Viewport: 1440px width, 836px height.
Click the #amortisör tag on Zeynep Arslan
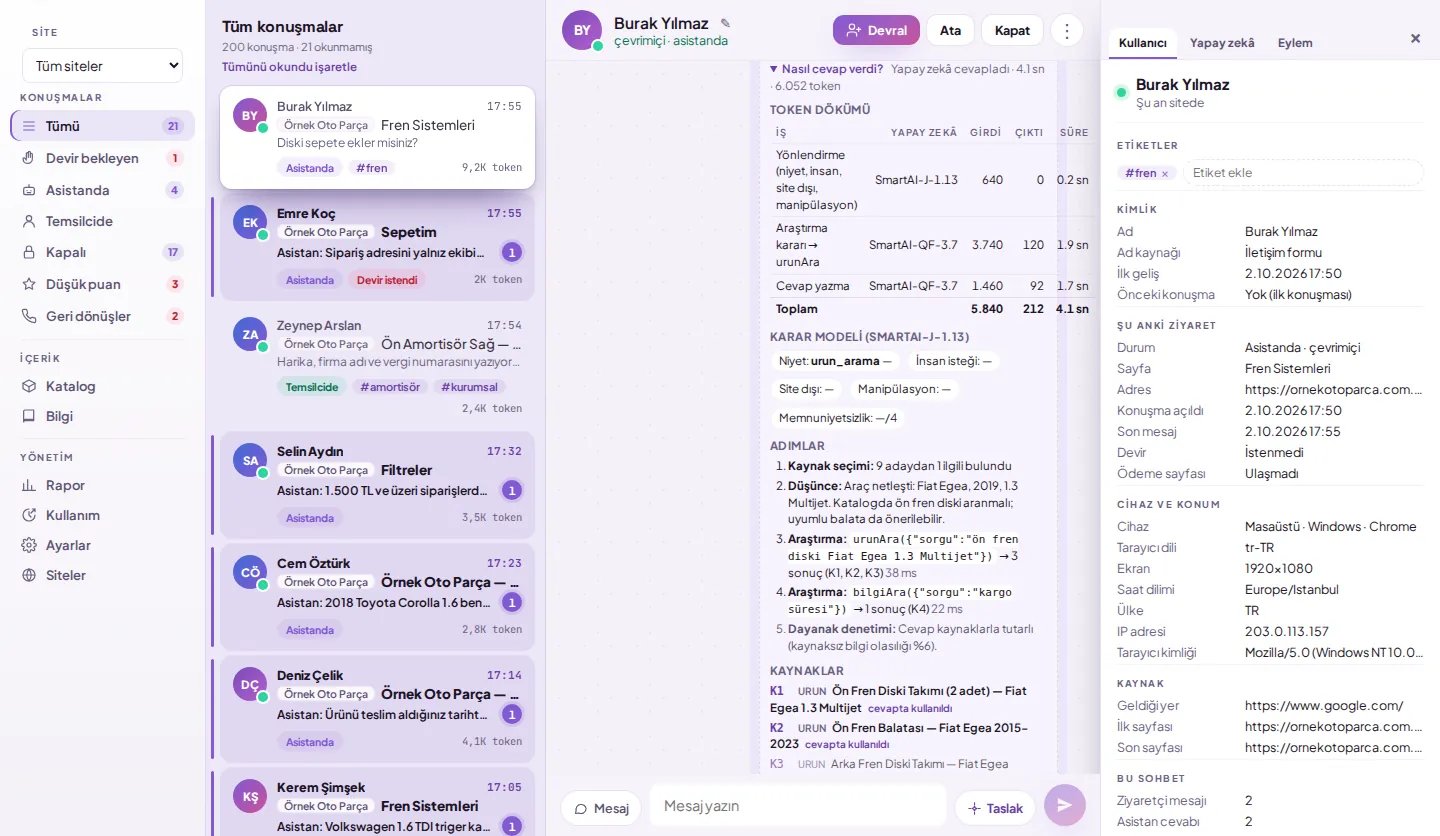click(390, 387)
